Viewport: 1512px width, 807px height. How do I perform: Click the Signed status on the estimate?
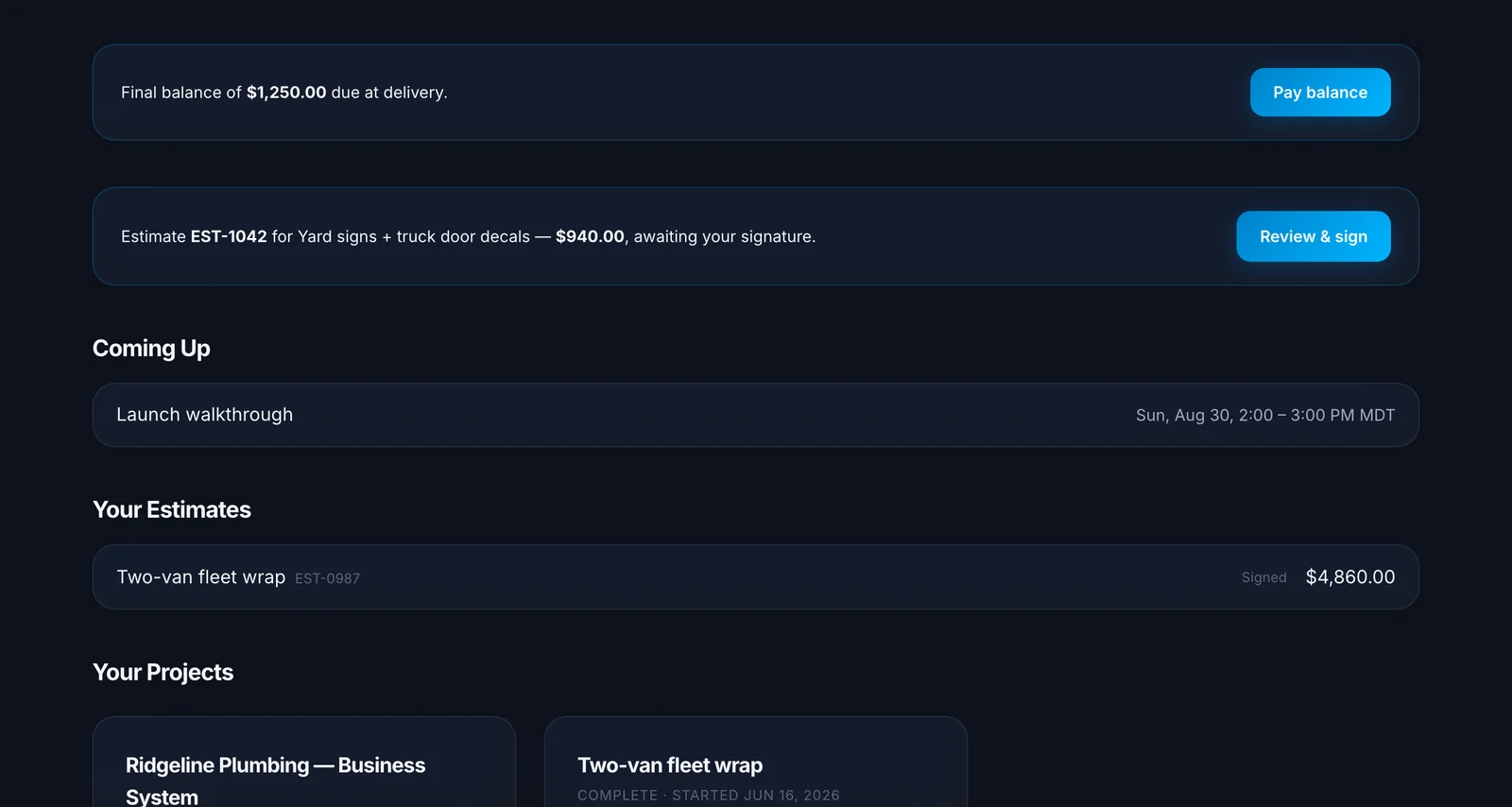click(1263, 577)
